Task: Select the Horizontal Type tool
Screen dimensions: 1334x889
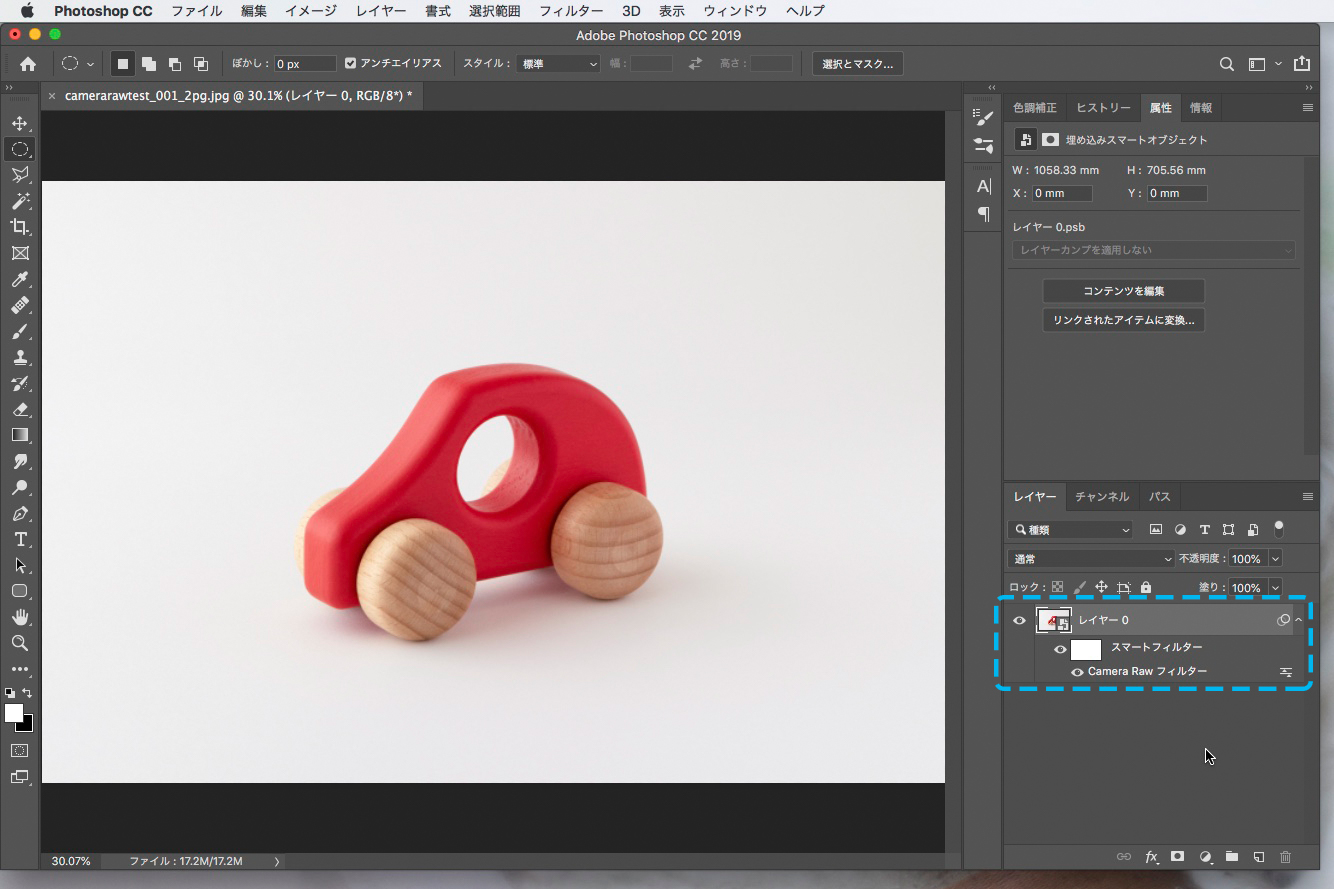Action: 20,539
